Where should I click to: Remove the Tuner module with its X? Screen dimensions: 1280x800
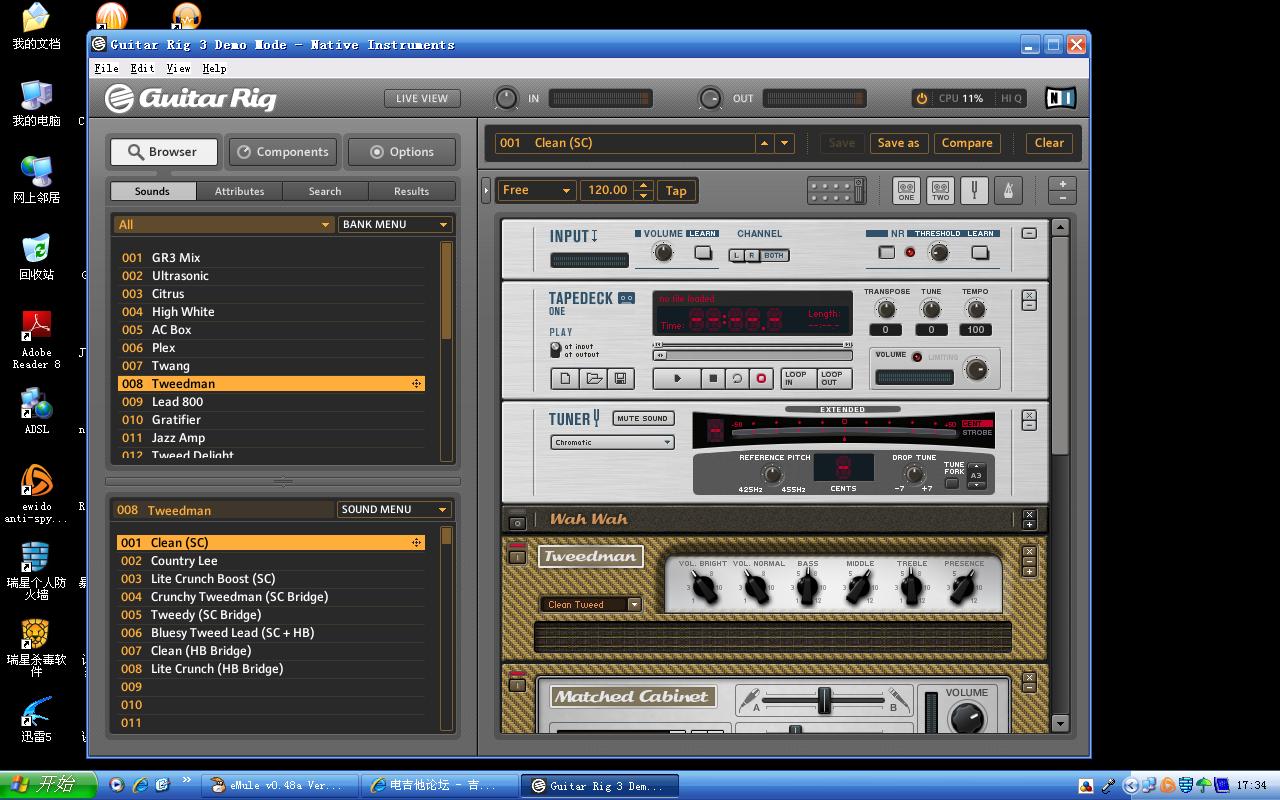[x=1029, y=413]
